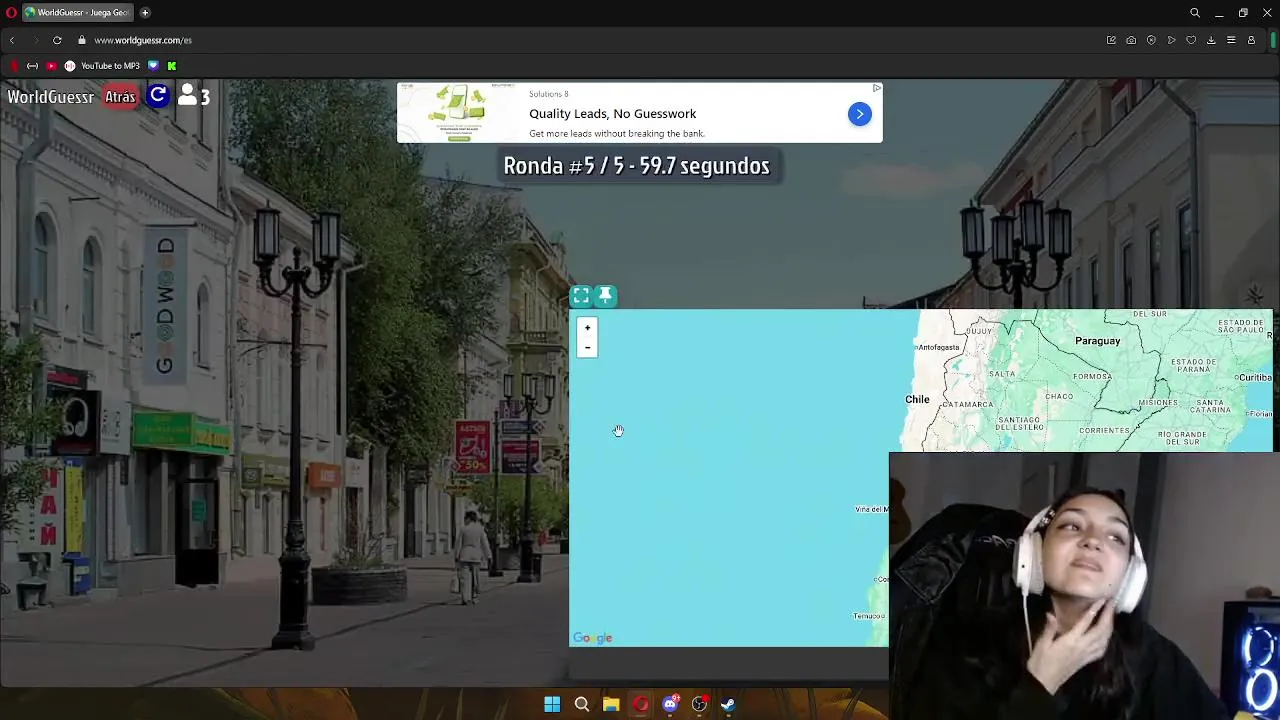The image size is (1280, 720).
Task: Click the WorldGuessr logo text
Action: pyautogui.click(x=50, y=97)
